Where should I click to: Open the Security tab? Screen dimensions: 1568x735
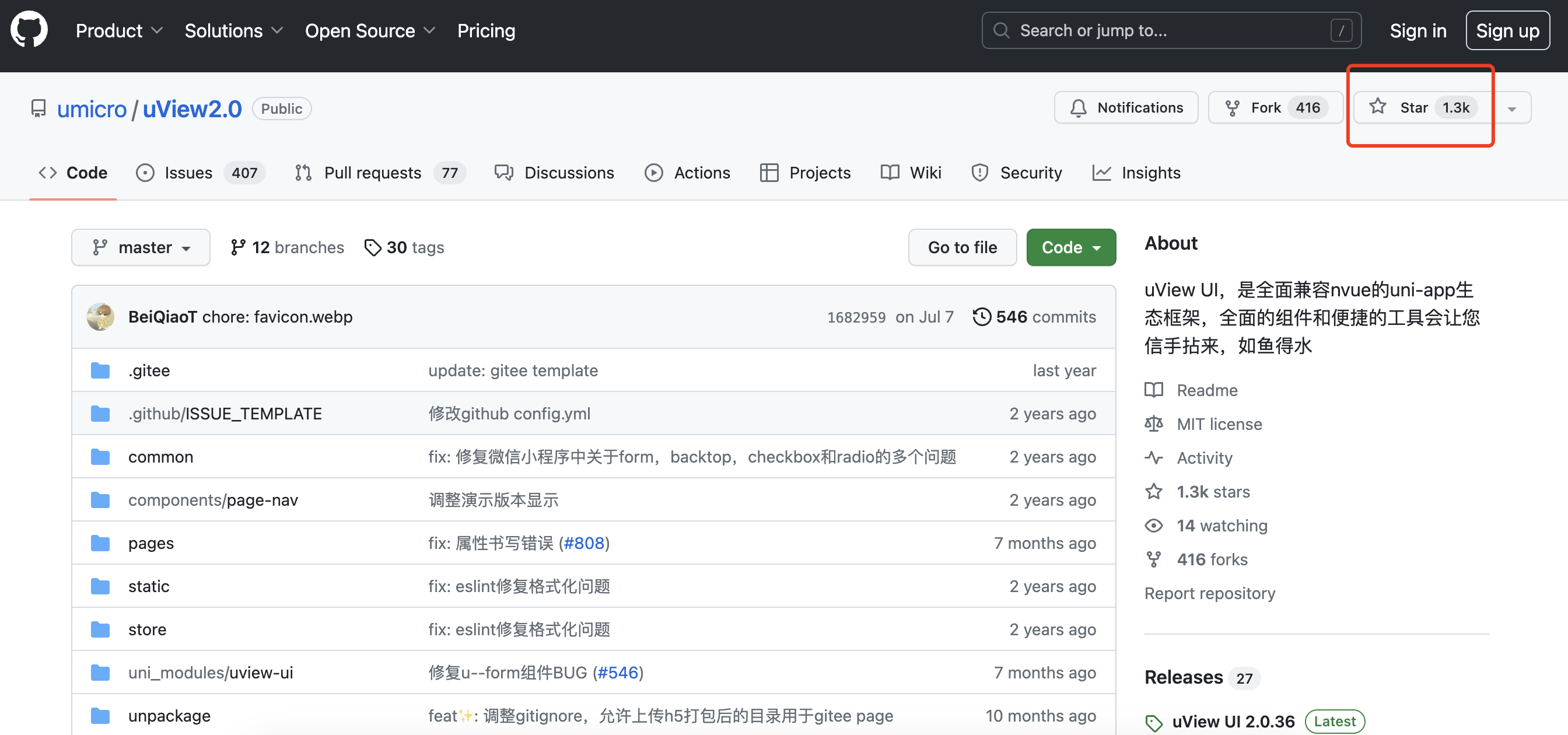(1017, 173)
